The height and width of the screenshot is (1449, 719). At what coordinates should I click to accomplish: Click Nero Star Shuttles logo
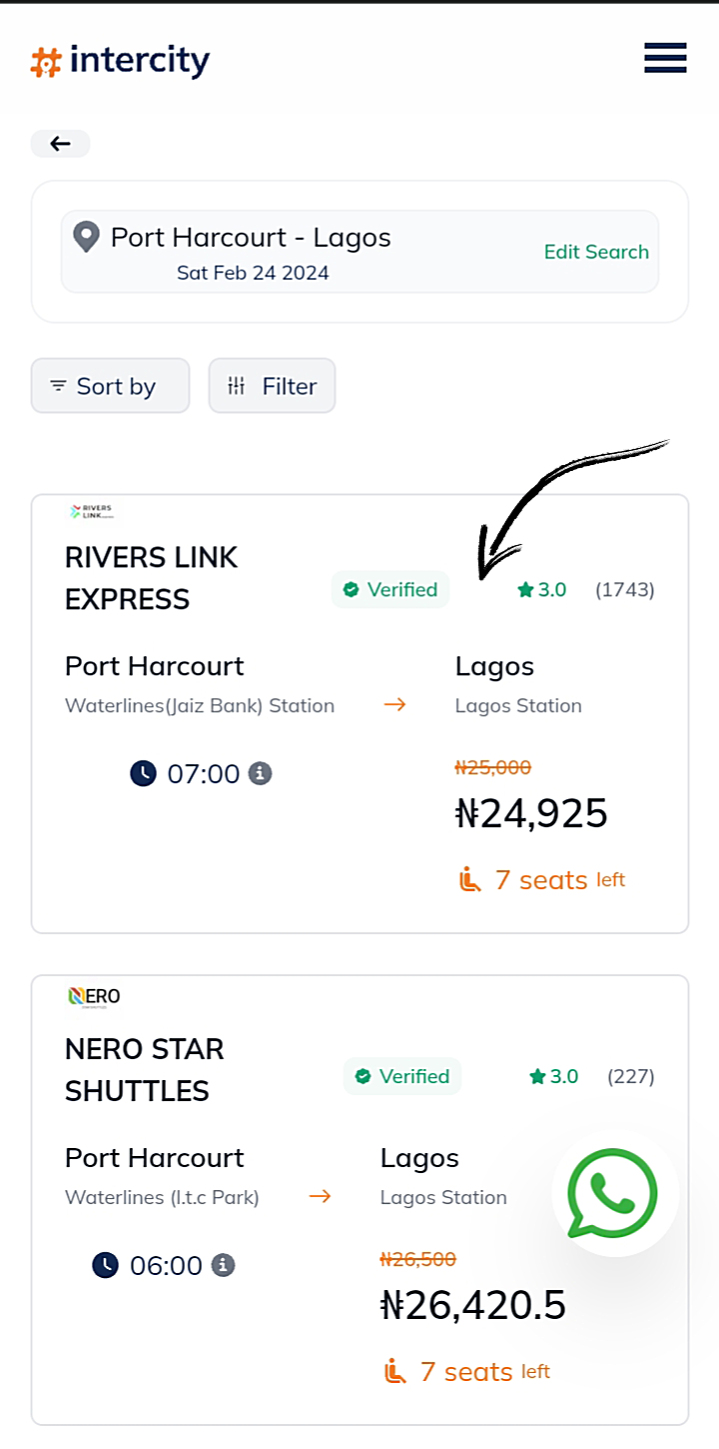click(94, 996)
